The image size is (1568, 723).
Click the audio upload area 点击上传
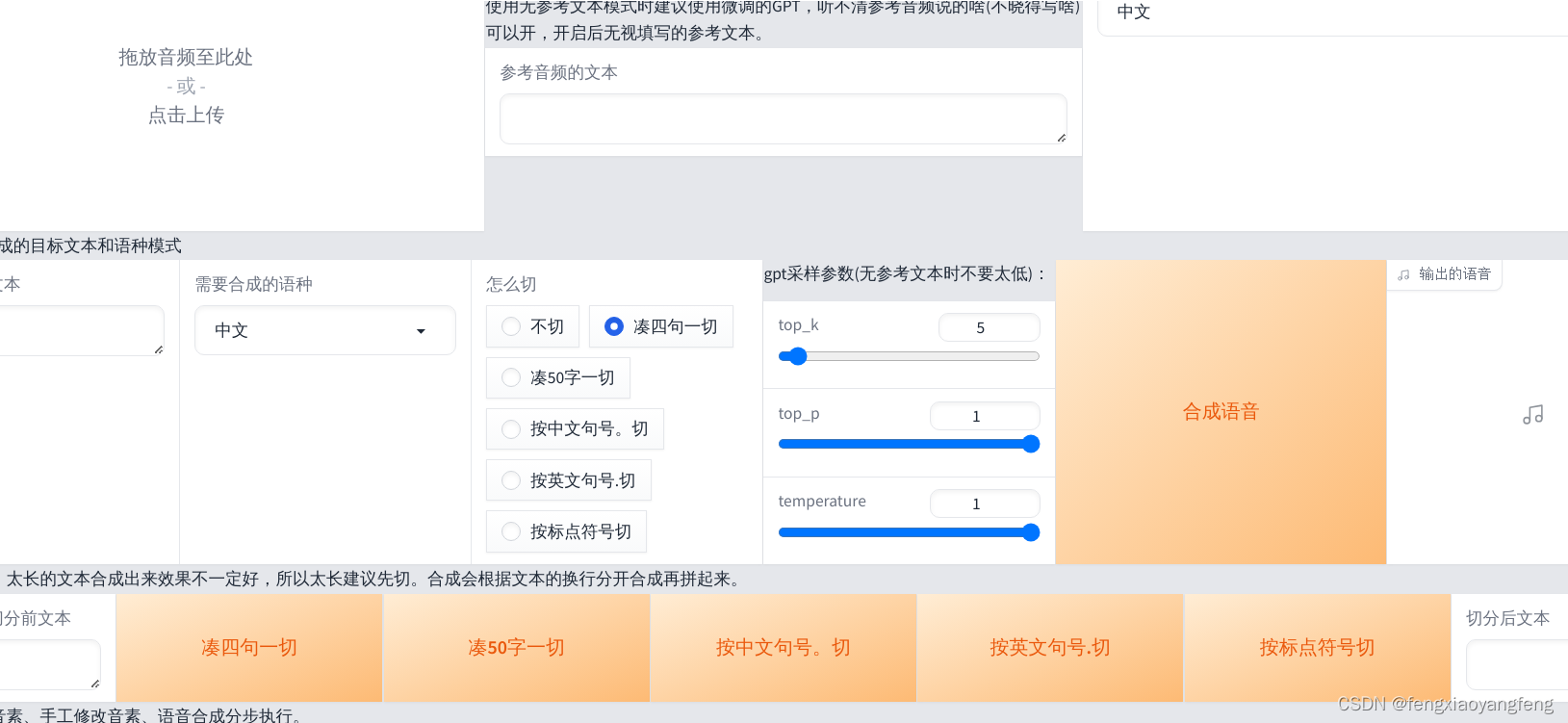[186, 116]
